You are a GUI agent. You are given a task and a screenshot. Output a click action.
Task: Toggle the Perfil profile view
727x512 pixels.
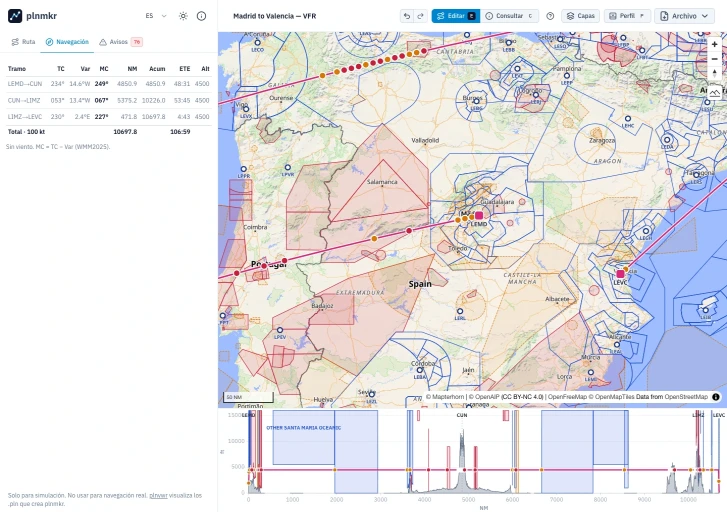click(627, 16)
